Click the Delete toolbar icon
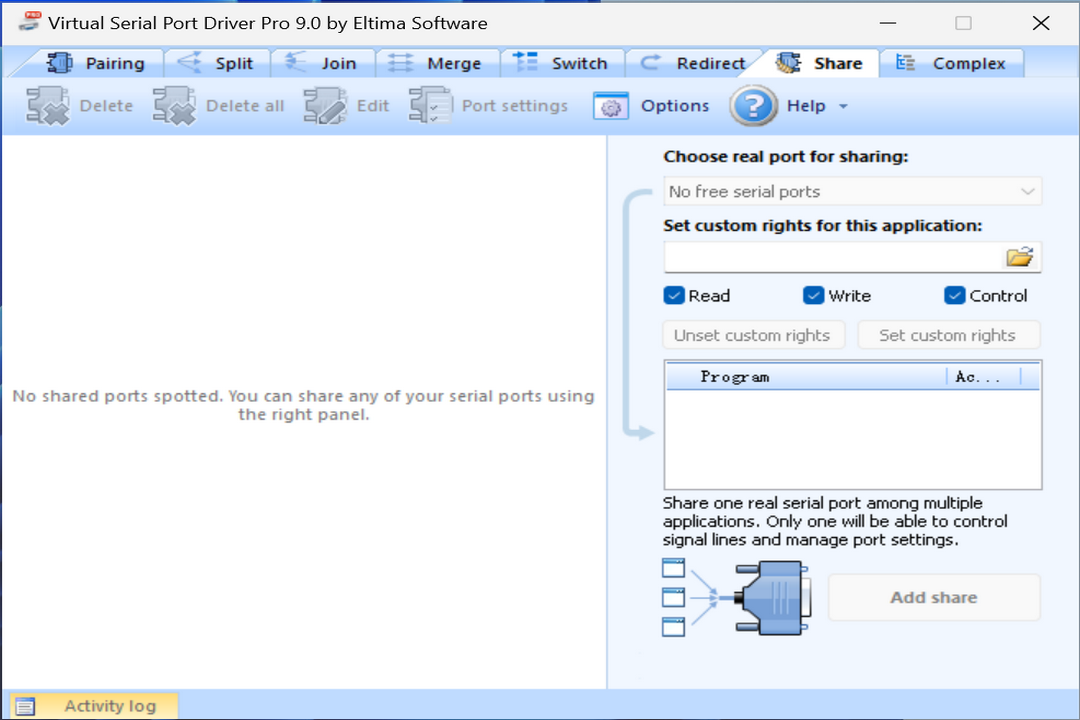Image resolution: width=1080 pixels, height=720 pixels. click(x=47, y=105)
